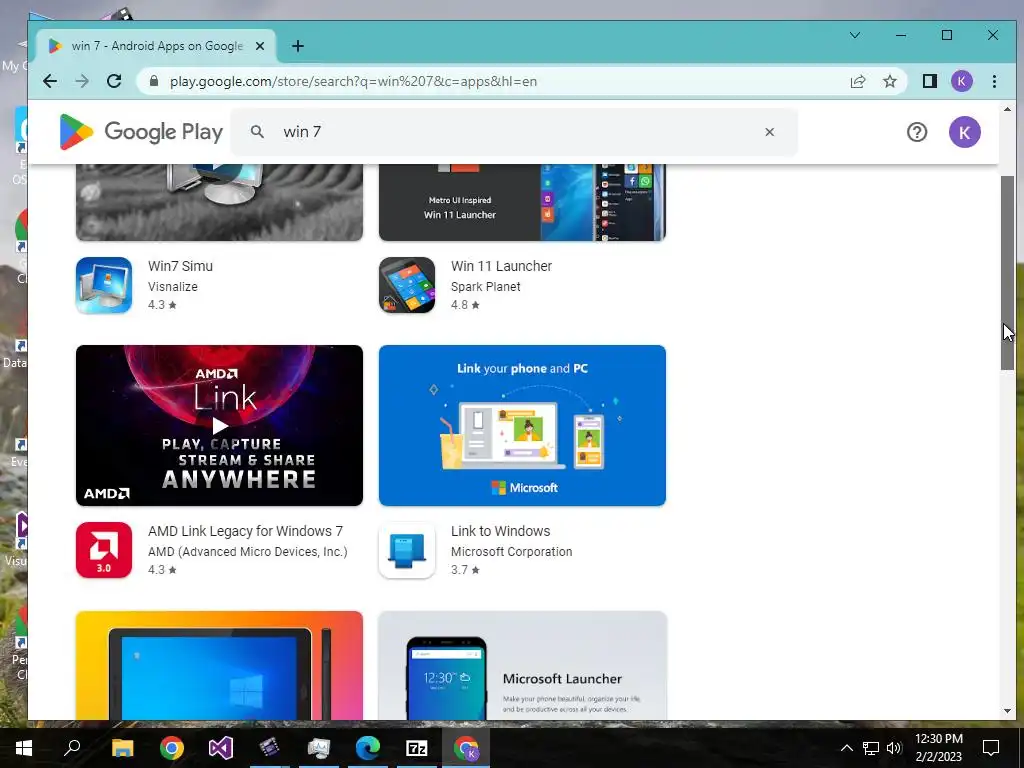Bookmark this page with the star icon

coord(889,81)
